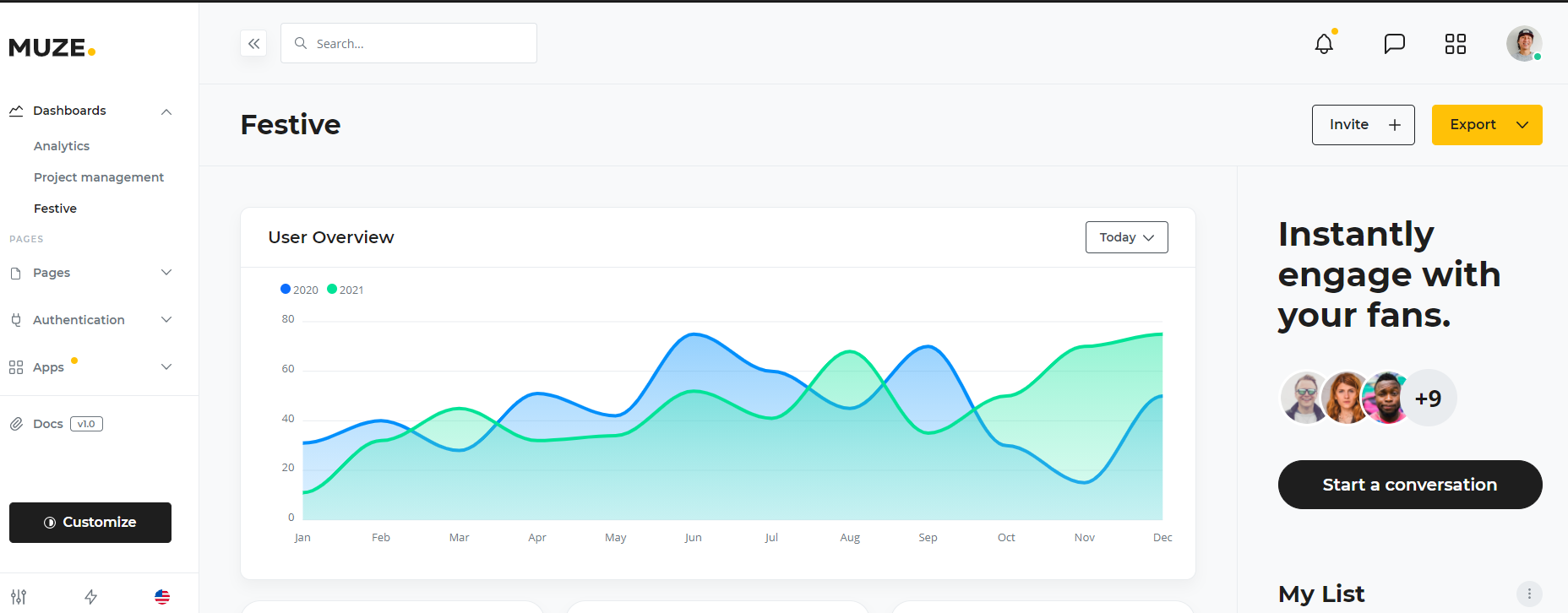Toggle the 2020 series legend
The height and width of the screenshot is (613, 1568).
click(299, 290)
